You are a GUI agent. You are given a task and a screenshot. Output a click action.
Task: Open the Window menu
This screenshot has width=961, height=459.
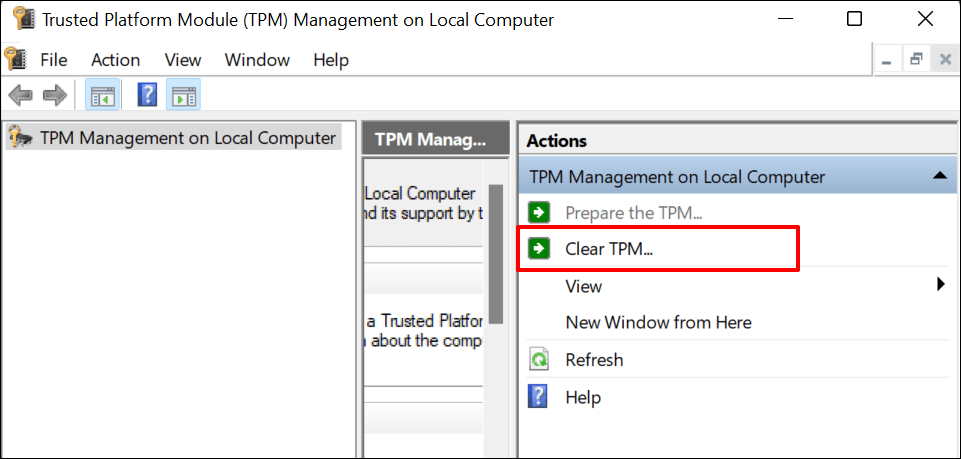257,60
